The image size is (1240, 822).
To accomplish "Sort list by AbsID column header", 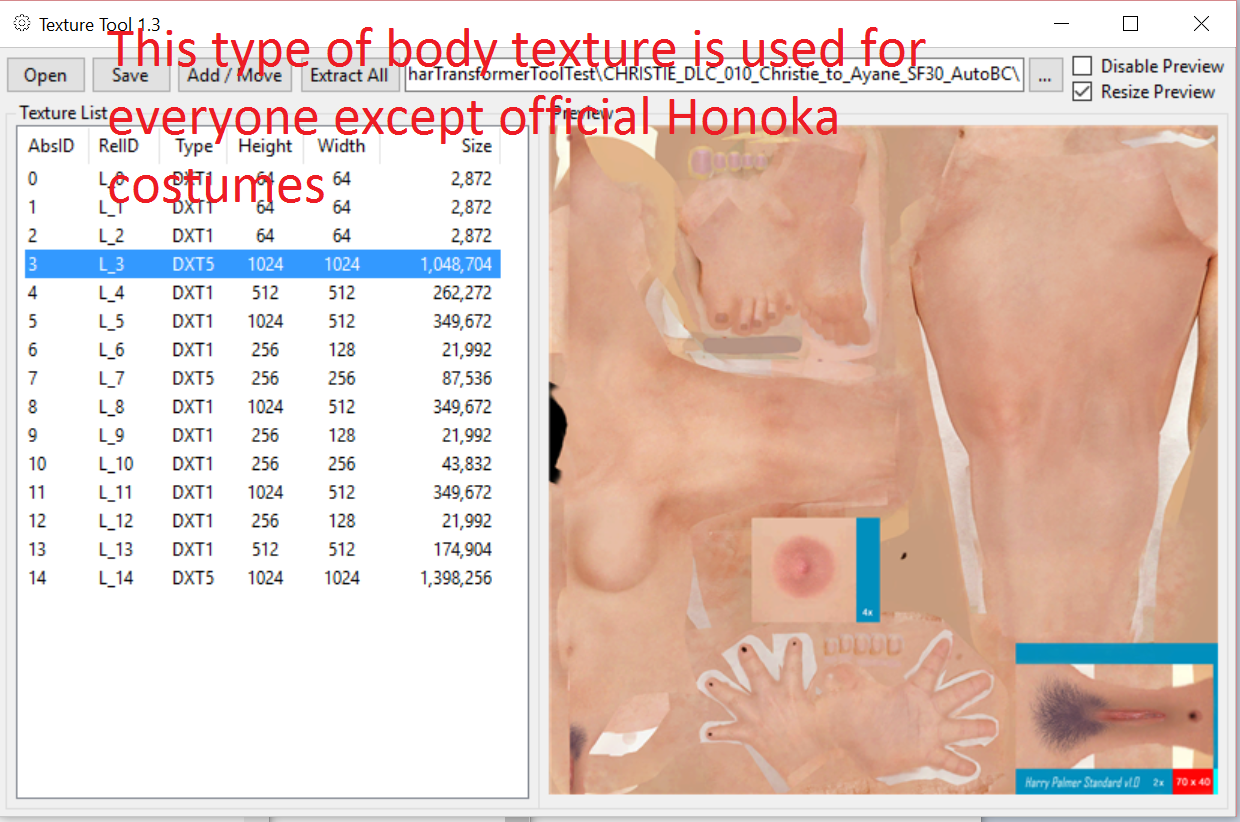I will point(51,146).
